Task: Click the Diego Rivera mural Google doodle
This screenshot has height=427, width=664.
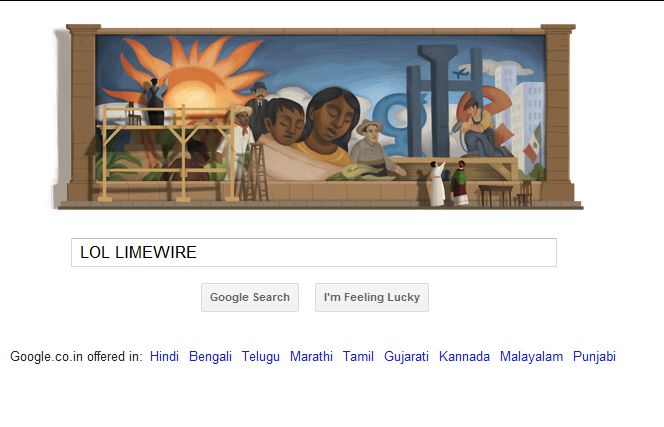Action: pos(317,117)
